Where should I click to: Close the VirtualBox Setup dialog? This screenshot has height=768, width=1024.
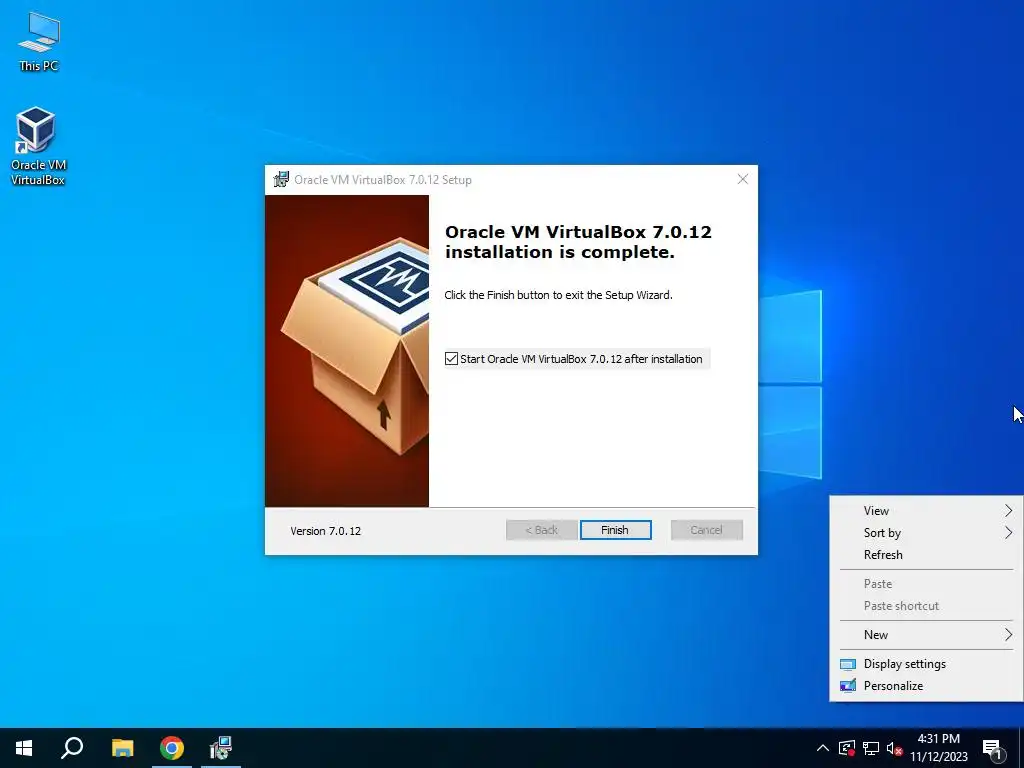click(x=743, y=179)
